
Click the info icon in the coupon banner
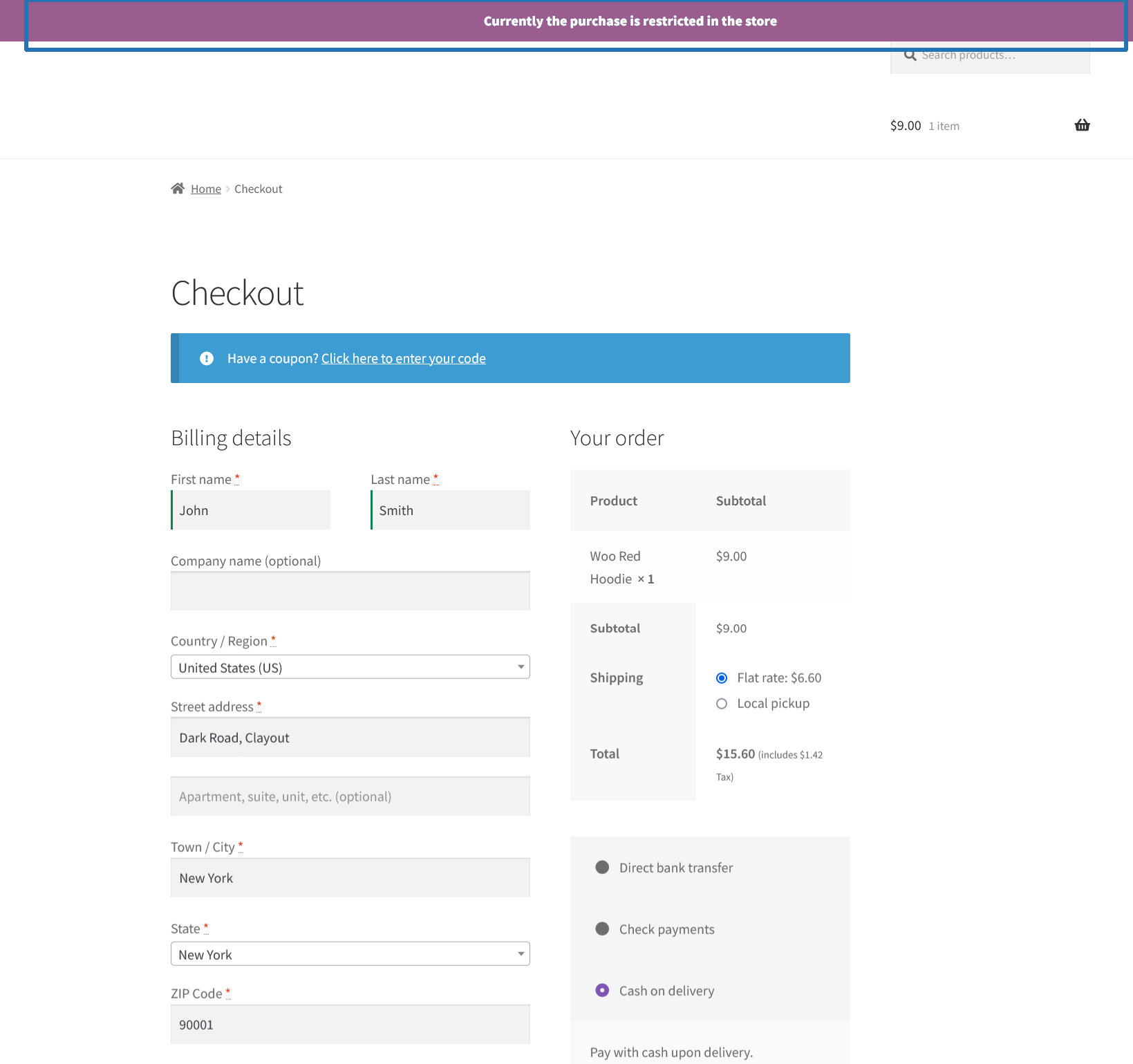(x=206, y=358)
